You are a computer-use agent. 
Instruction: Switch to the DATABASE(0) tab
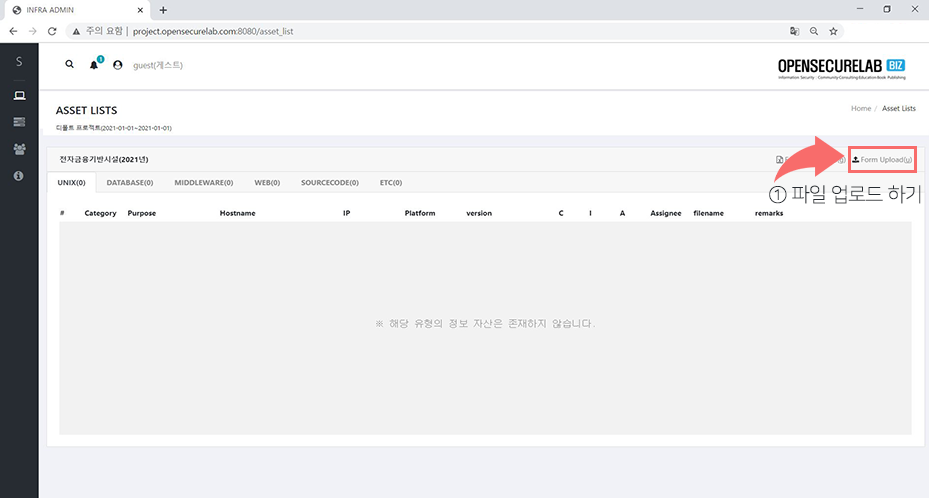[130, 182]
